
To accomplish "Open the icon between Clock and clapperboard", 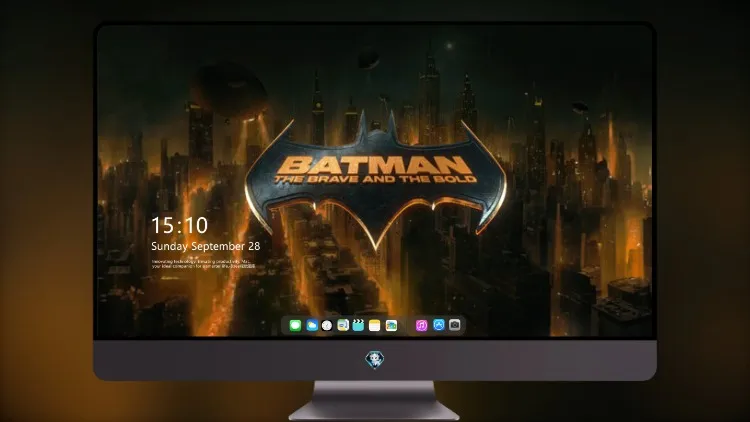I will pyautogui.click(x=343, y=325).
